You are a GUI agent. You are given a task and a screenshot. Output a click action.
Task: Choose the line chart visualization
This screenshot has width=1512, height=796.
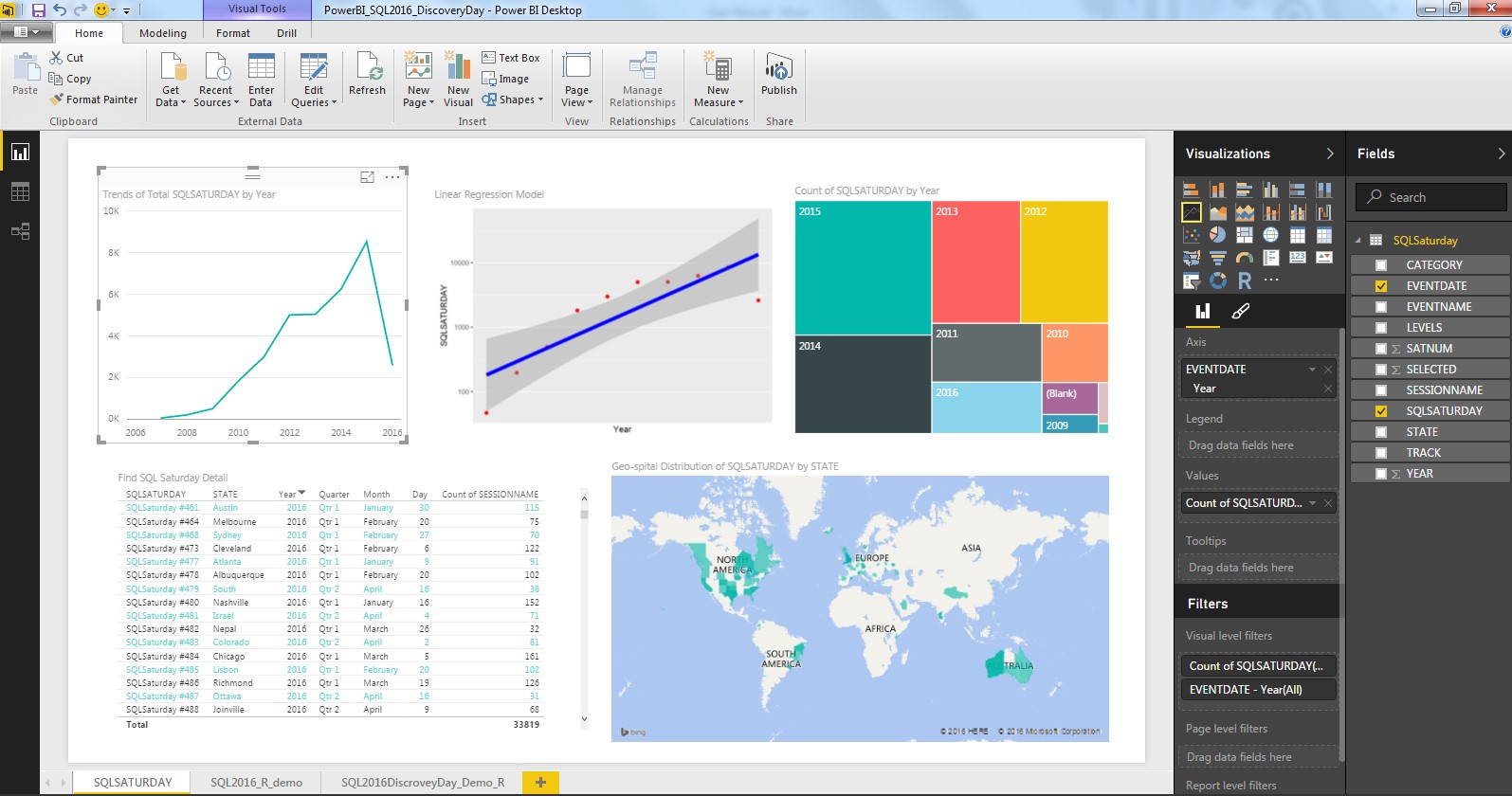click(1192, 212)
